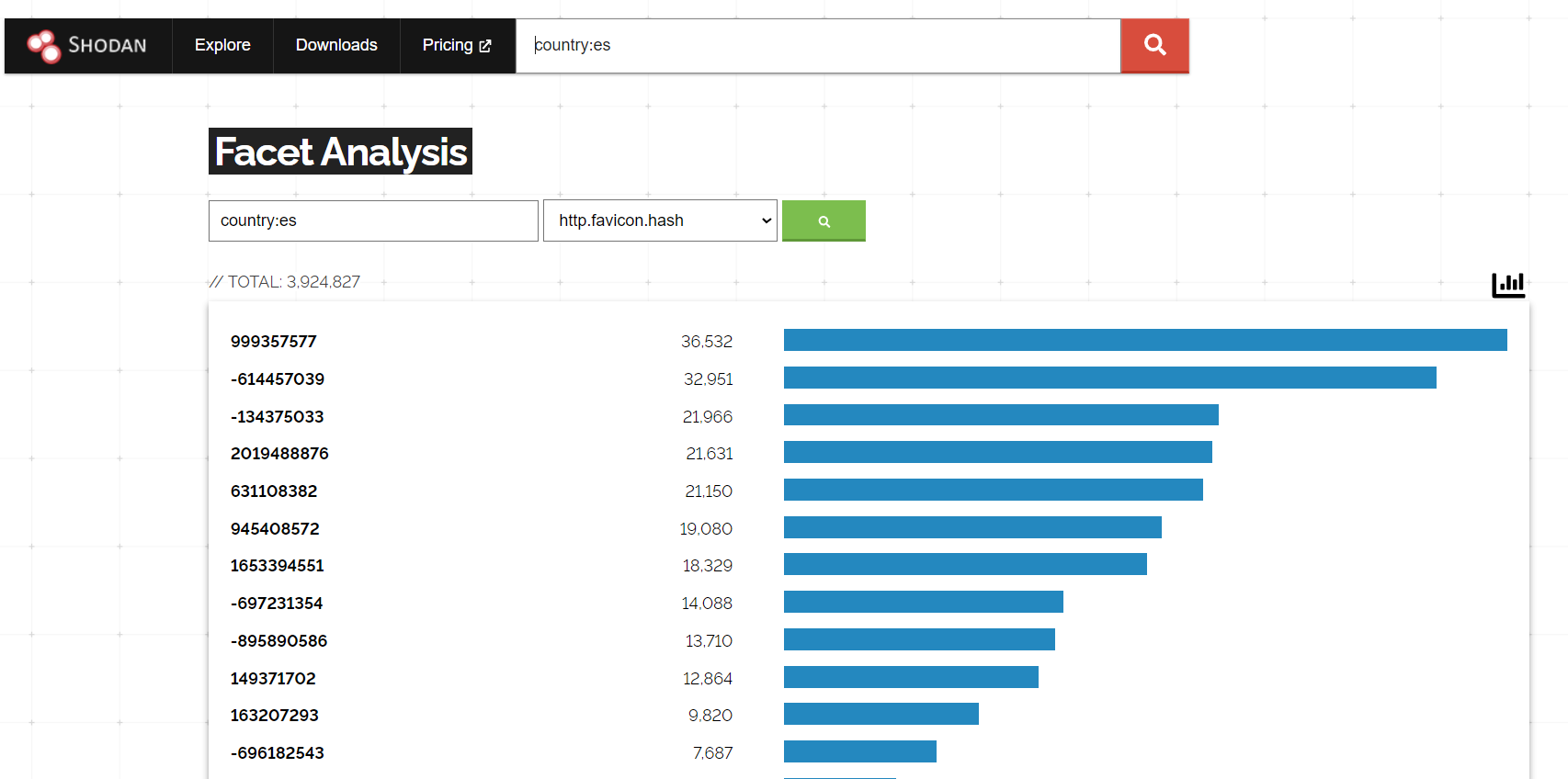
Task: Open the Explore menu
Action: pos(222,45)
